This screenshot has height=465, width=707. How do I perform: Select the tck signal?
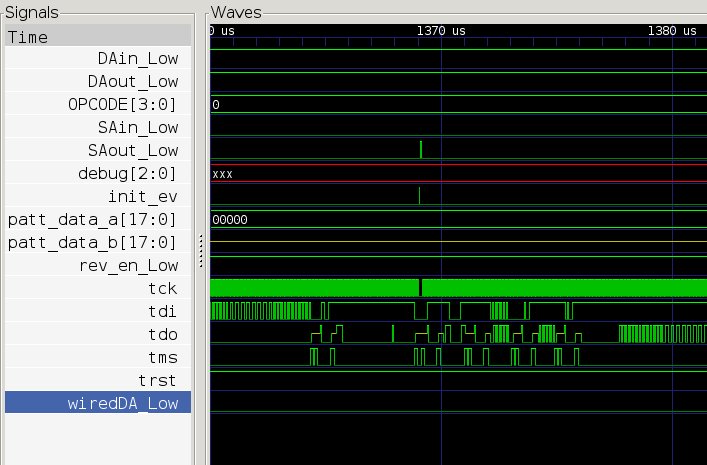tap(98, 289)
